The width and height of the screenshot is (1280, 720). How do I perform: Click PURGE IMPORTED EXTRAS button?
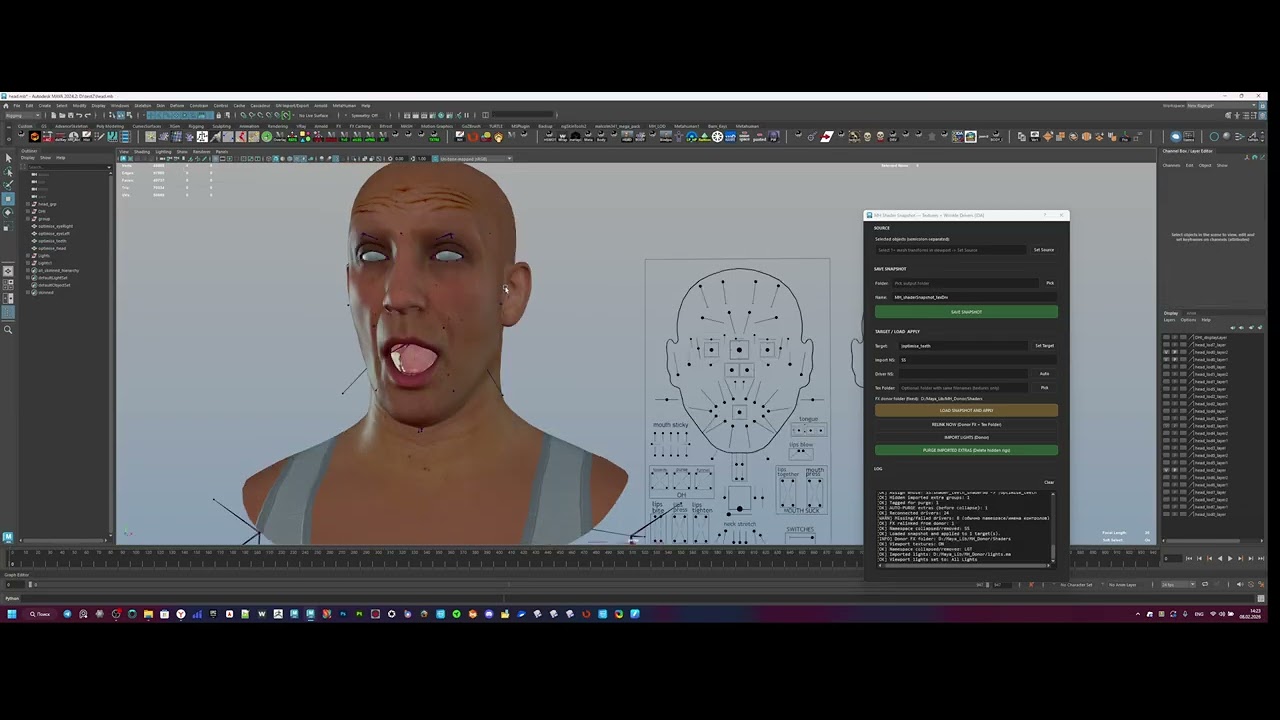click(x=966, y=450)
